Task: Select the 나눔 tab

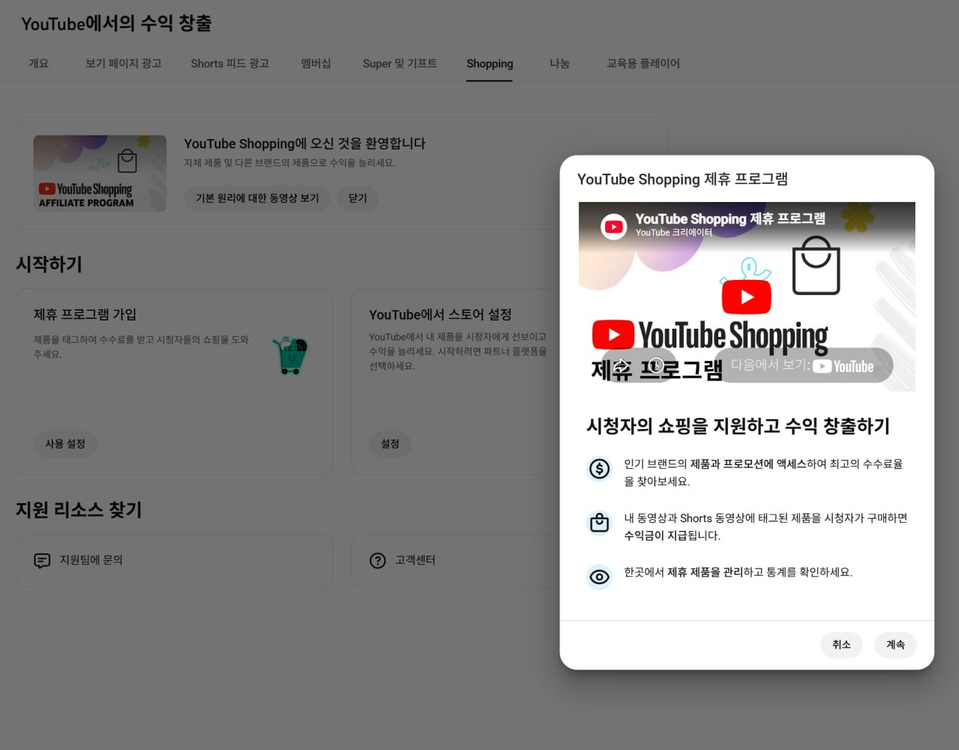Action: click(x=559, y=63)
